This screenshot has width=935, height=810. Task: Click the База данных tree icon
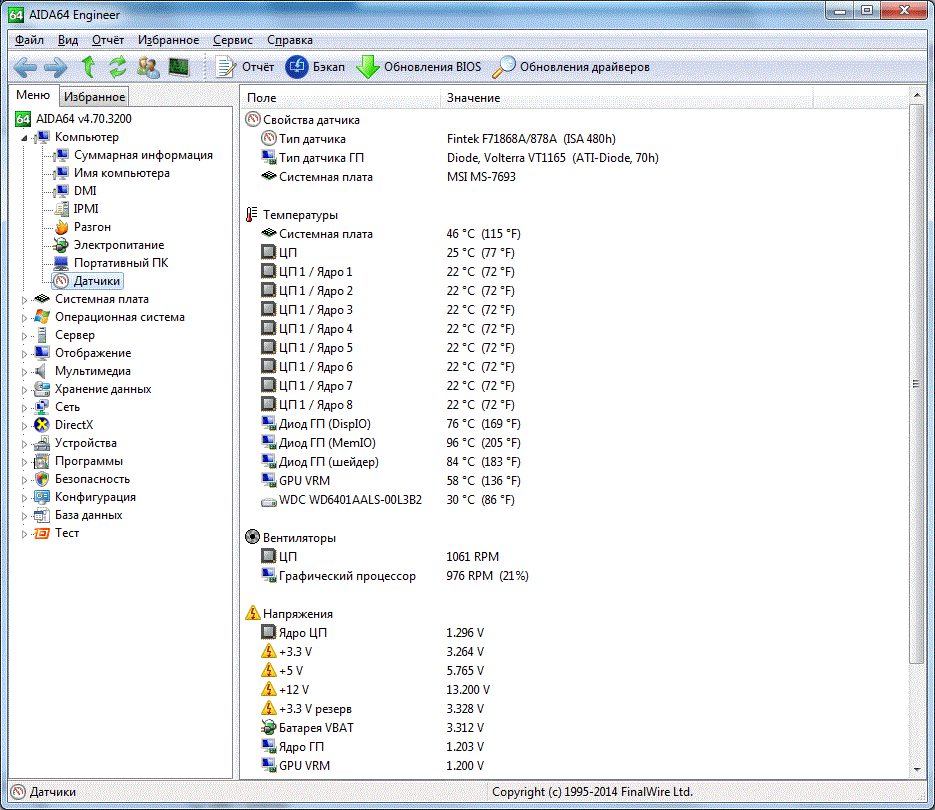(42, 515)
